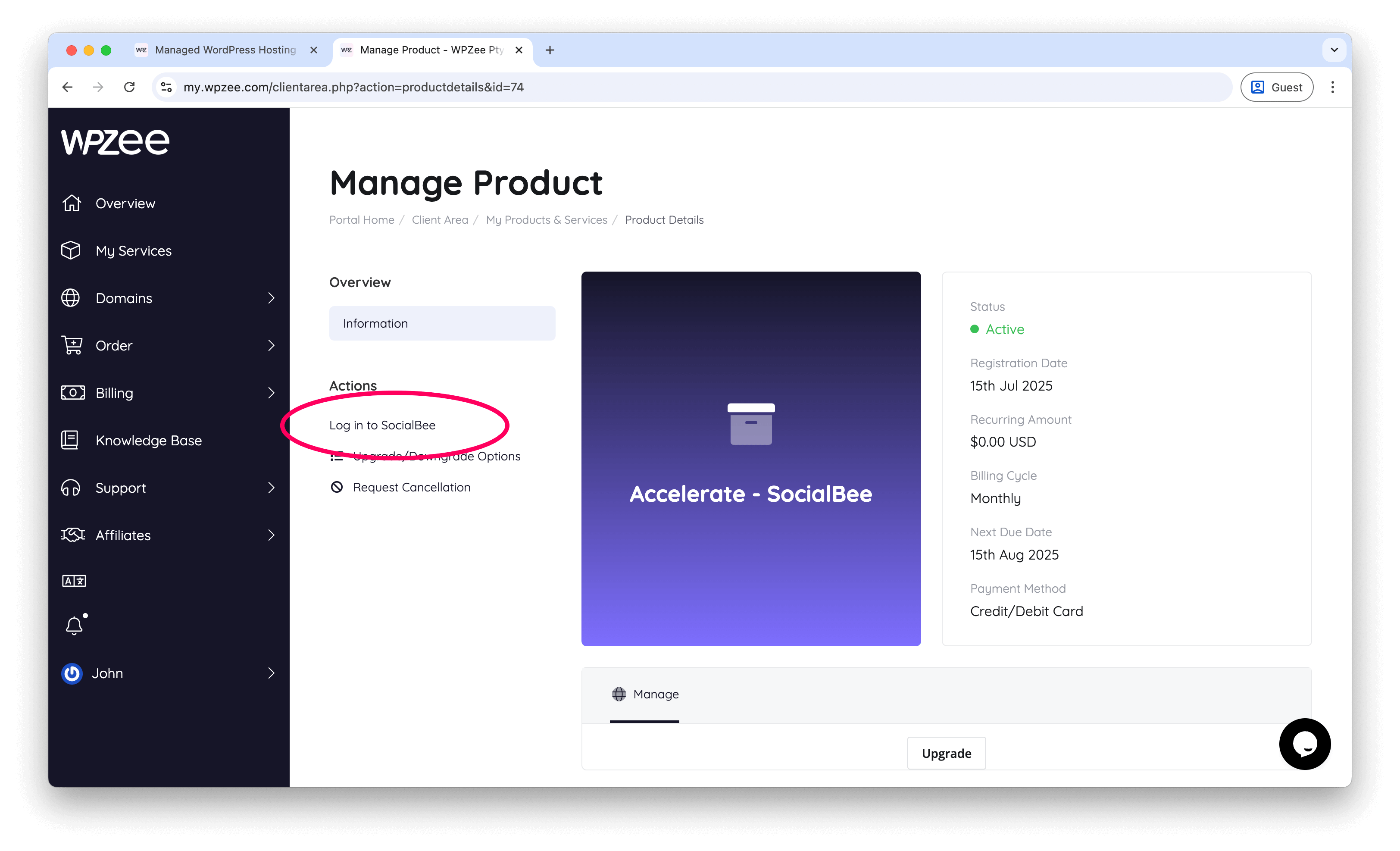1400x851 pixels.
Task: Click the Domains globe icon
Action: pyautogui.click(x=71, y=298)
